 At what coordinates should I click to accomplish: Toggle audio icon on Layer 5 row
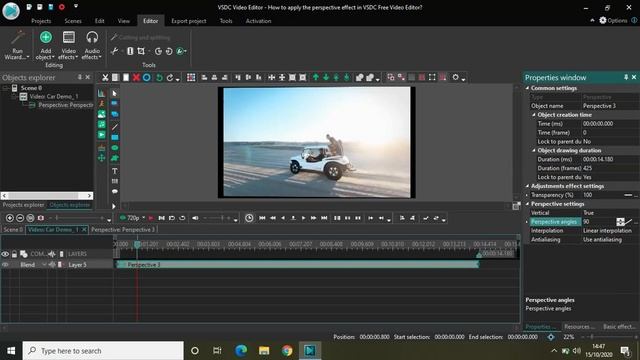coord(52,265)
